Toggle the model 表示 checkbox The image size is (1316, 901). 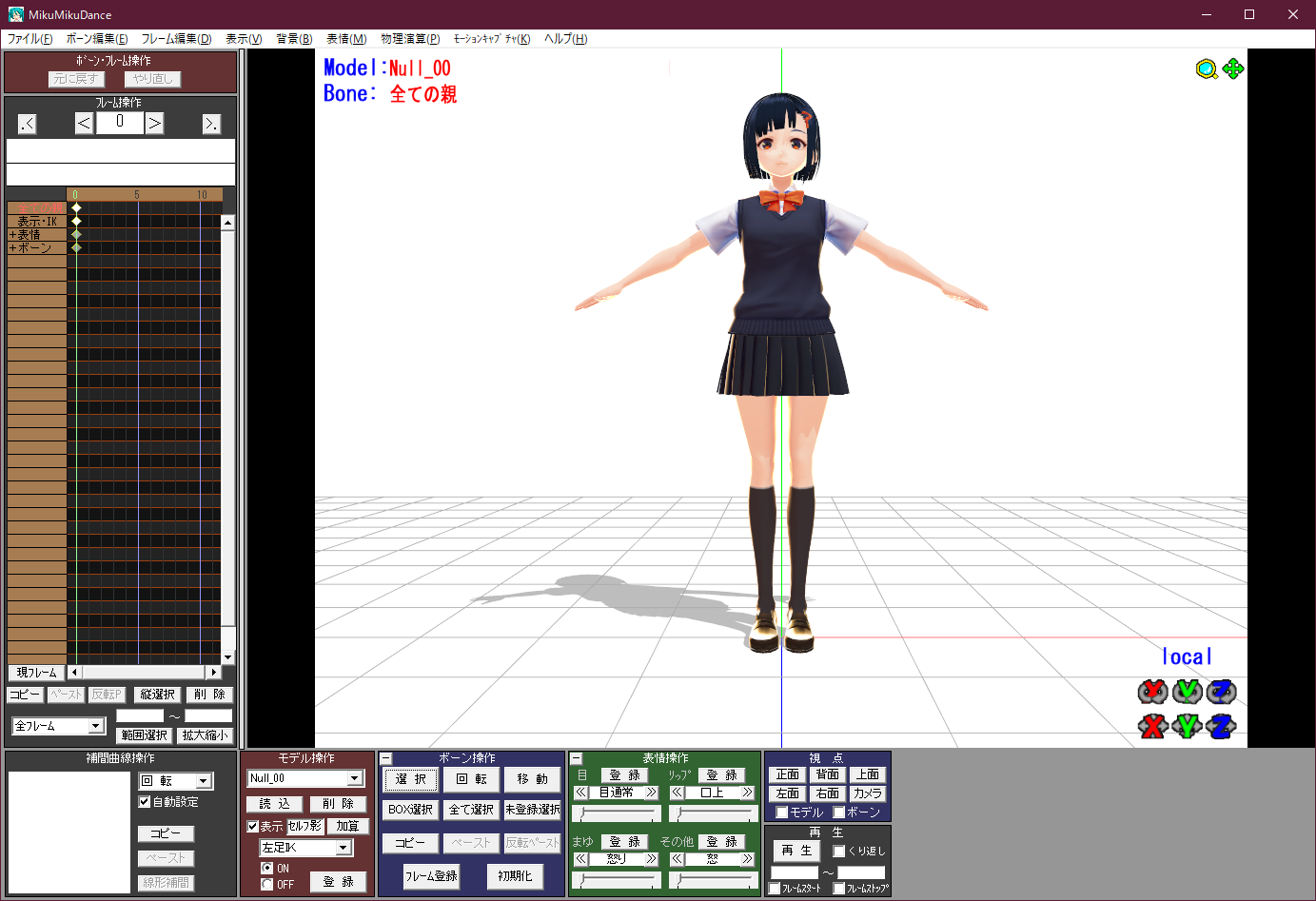253,827
